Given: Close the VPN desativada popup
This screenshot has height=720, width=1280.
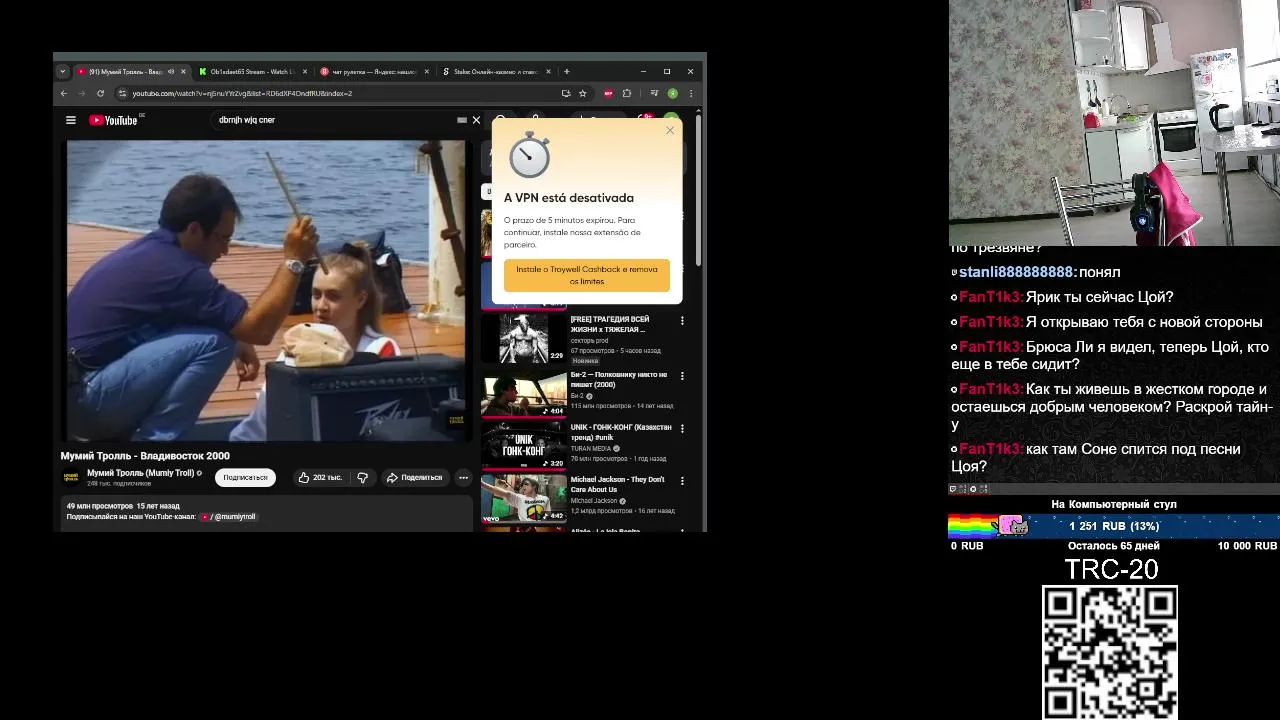Looking at the screenshot, I should click(x=670, y=130).
